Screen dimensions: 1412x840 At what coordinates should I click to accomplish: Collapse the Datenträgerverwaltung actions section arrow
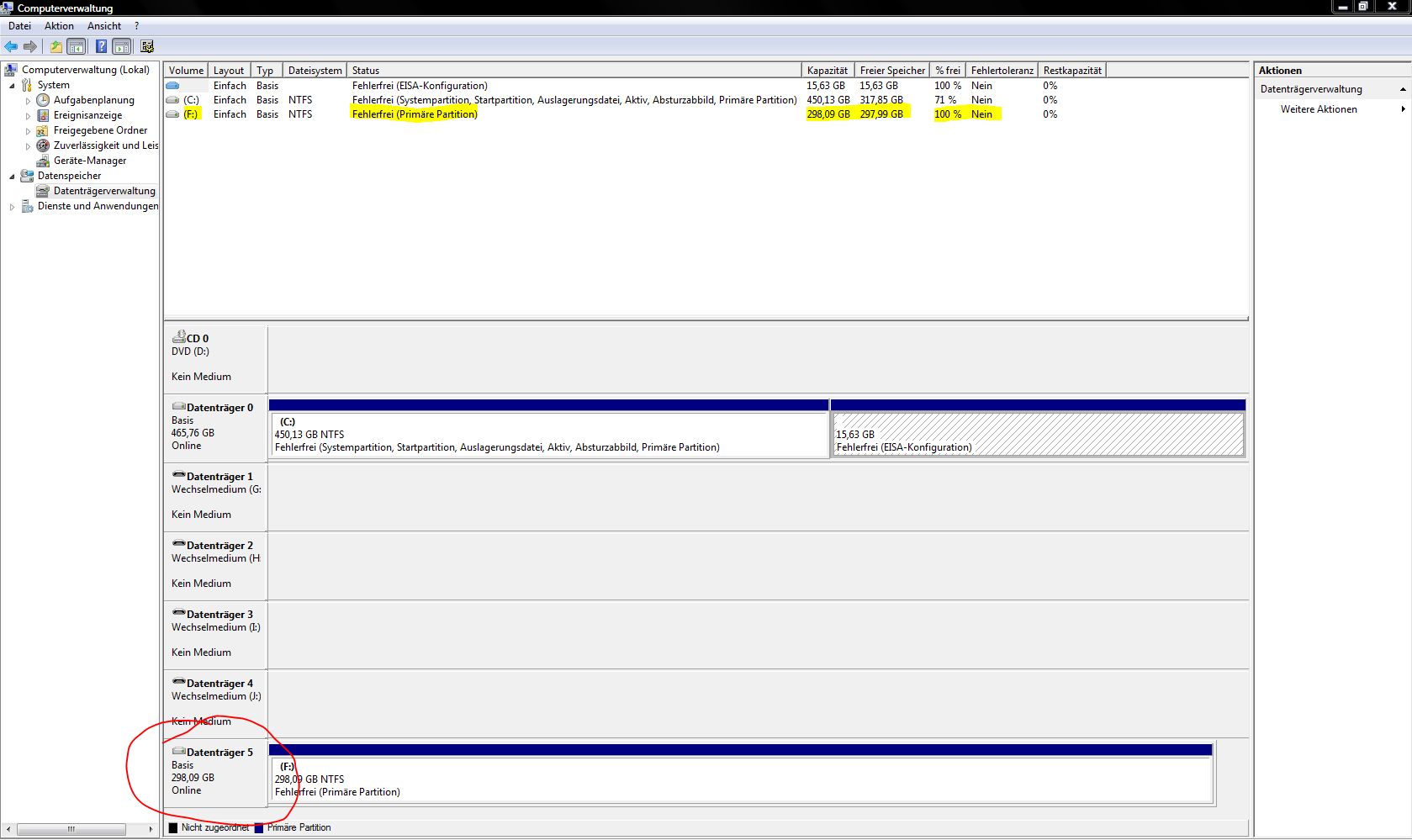[x=1402, y=89]
